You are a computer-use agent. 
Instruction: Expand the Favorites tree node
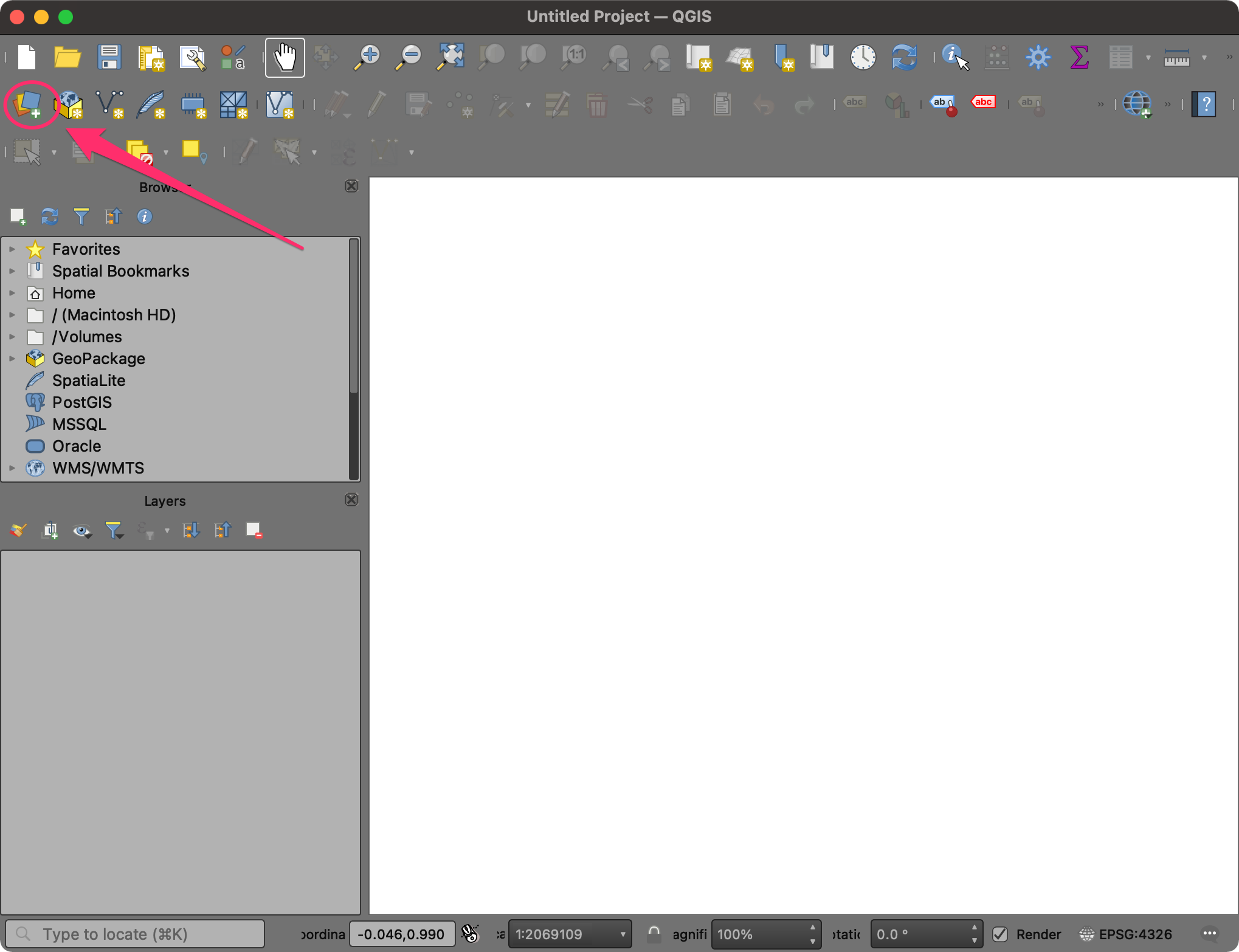[12, 249]
